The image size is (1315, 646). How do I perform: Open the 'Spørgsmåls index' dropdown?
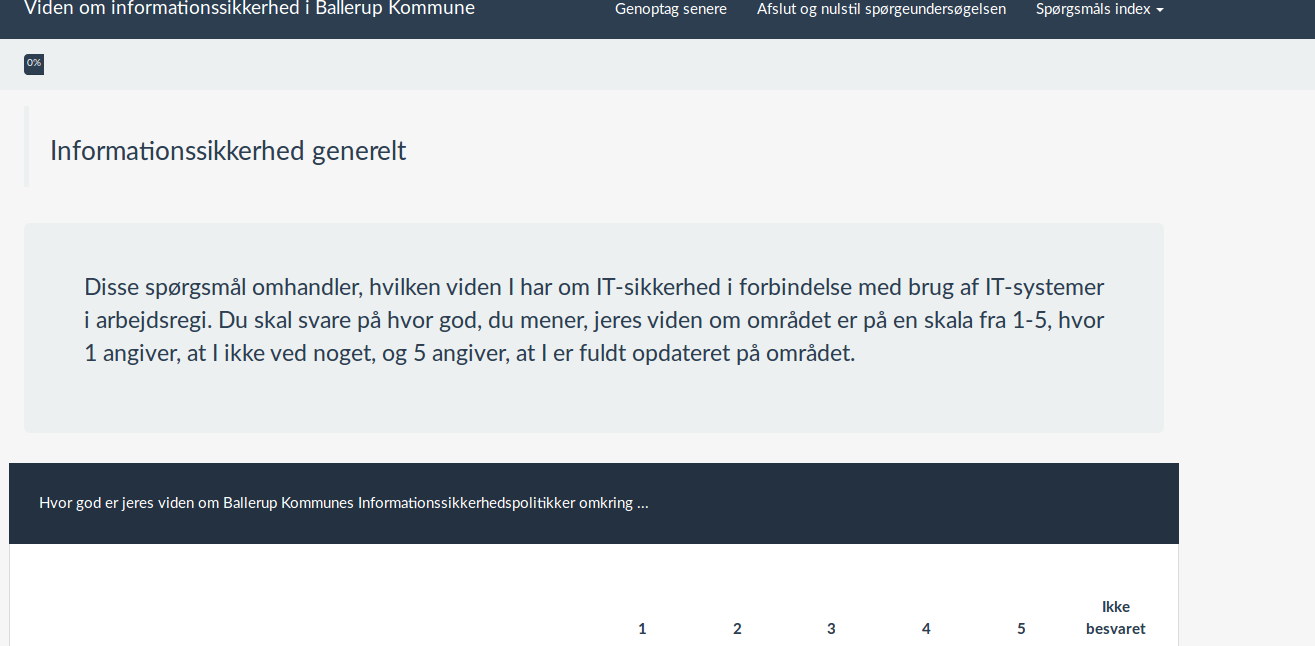(x=1099, y=9)
